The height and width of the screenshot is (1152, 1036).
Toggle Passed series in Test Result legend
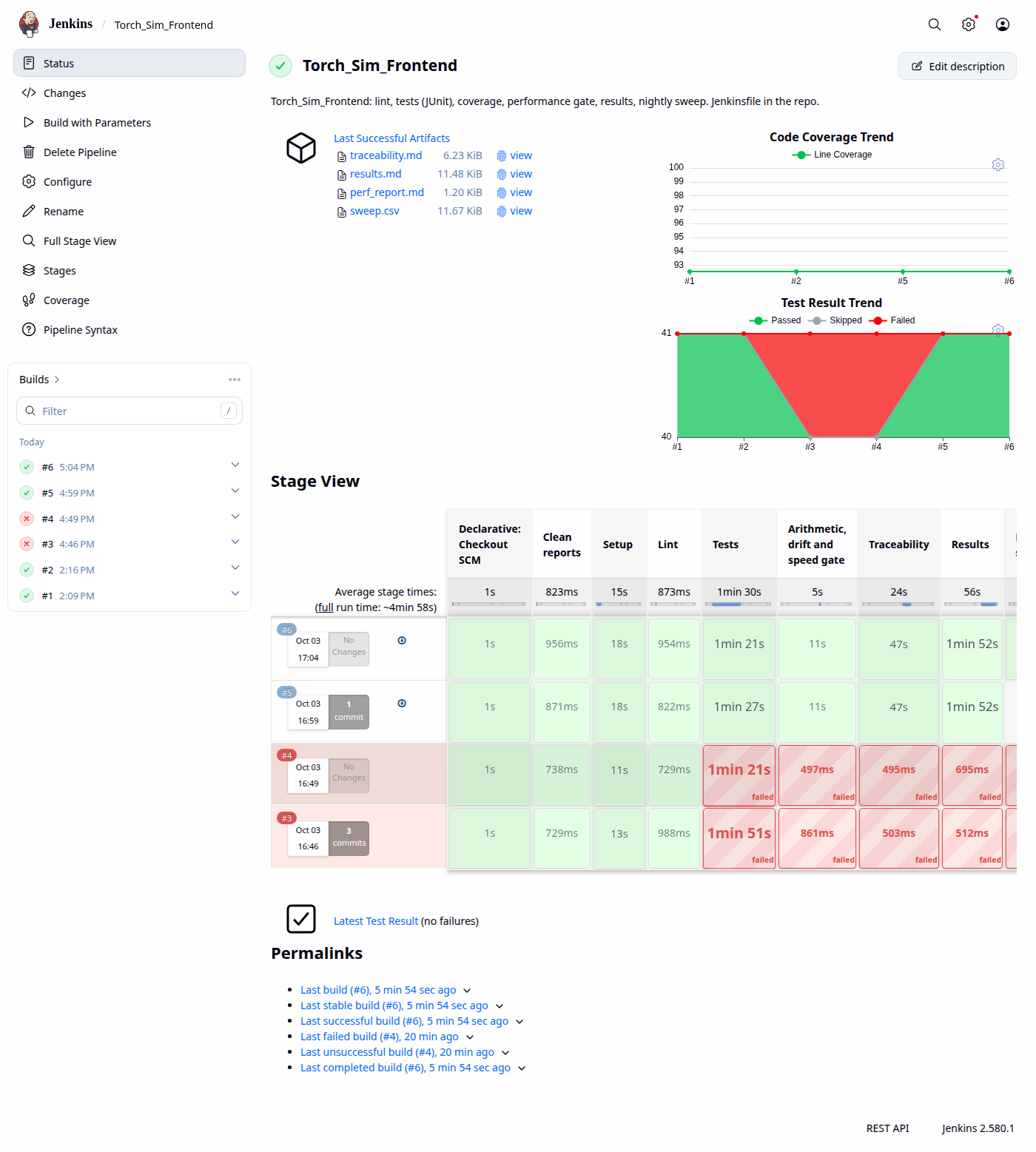point(775,320)
